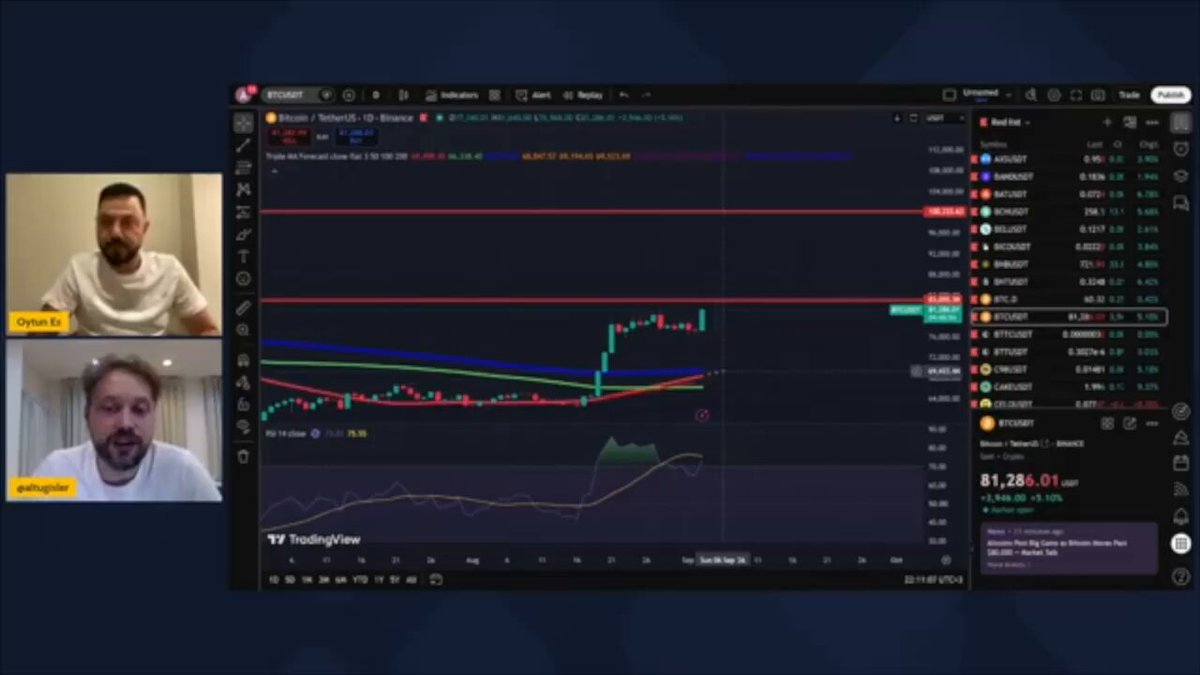Open the indicator templates grid icon
This screenshot has width=1200, height=675.
click(494, 95)
